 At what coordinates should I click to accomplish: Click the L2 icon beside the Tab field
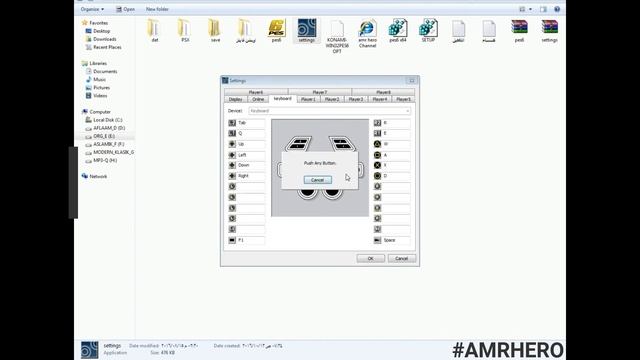coord(232,123)
